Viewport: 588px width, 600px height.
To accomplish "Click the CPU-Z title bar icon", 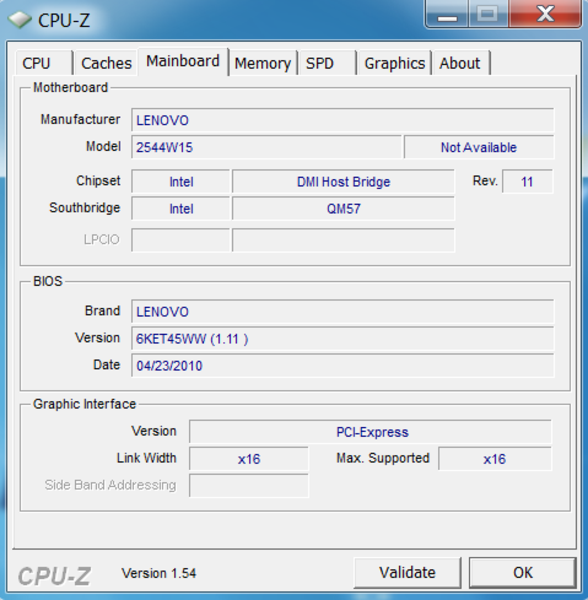I will click(19, 20).
